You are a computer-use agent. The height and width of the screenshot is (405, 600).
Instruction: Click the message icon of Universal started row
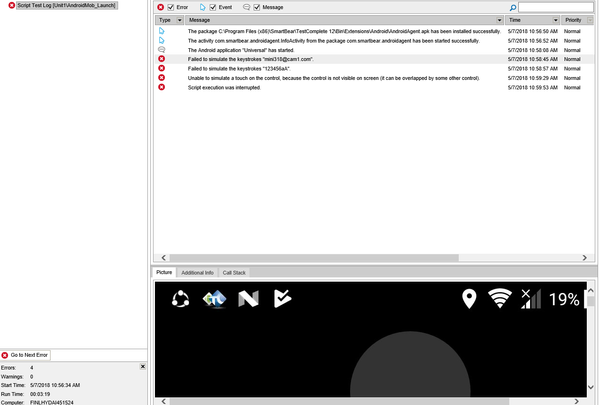click(161, 50)
